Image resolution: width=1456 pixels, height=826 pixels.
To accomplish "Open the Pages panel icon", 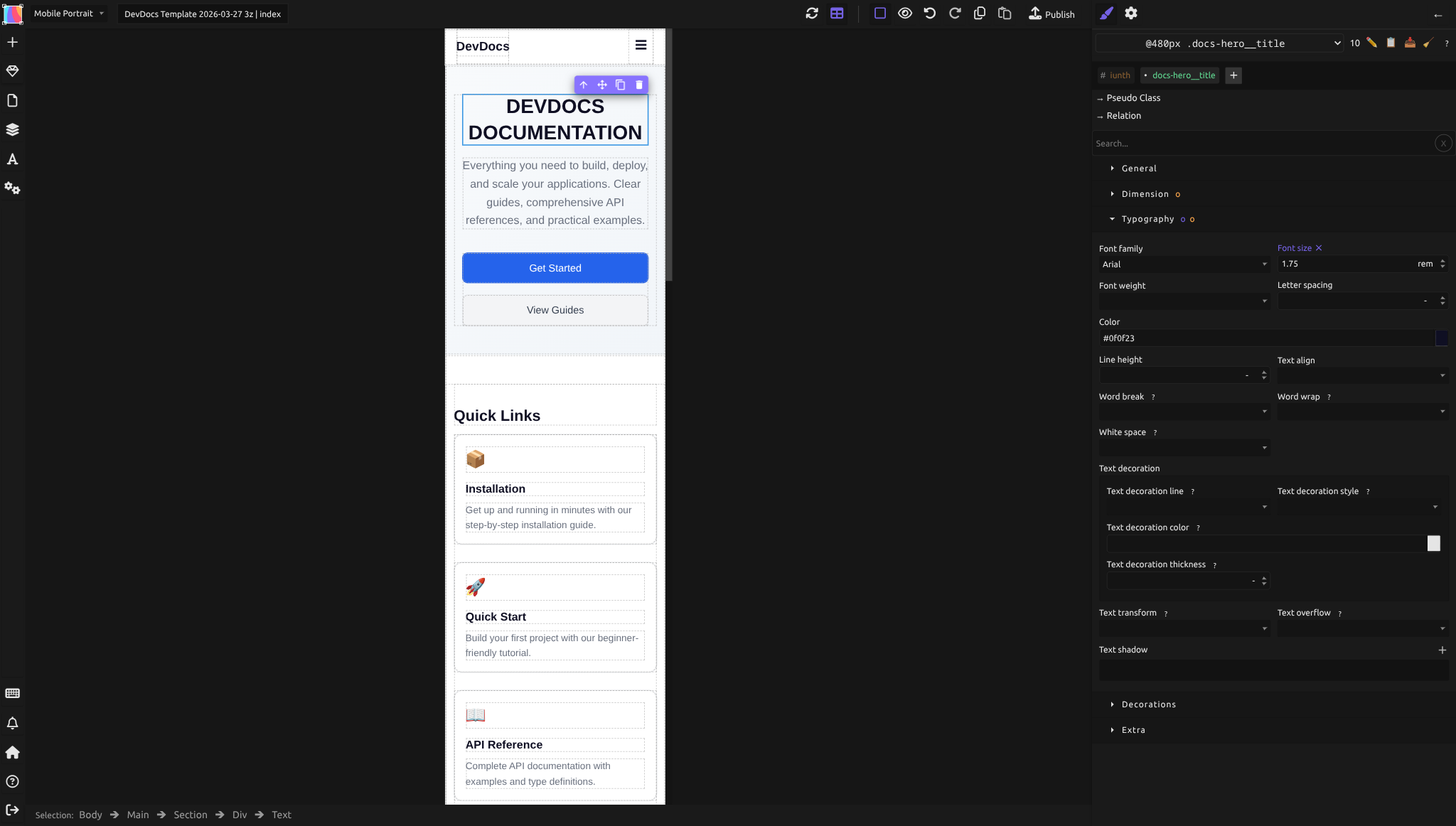I will point(13,100).
